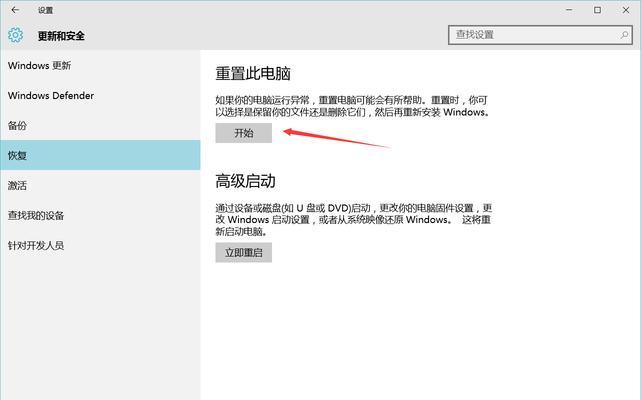
Task: Select 备份 in the sidebar
Action: tap(100, 126)
